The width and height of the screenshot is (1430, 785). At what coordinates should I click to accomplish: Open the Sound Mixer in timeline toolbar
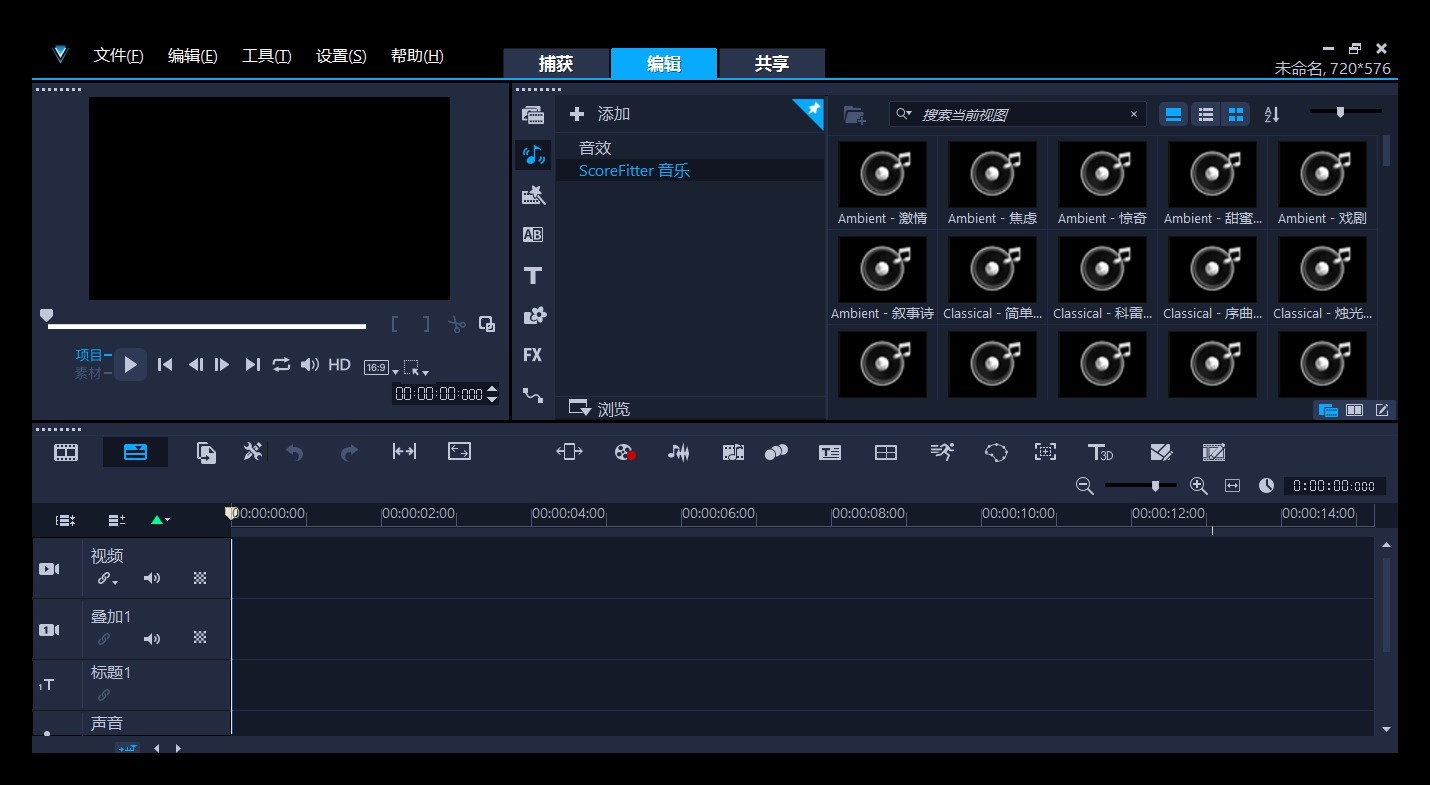coord(679,452)
